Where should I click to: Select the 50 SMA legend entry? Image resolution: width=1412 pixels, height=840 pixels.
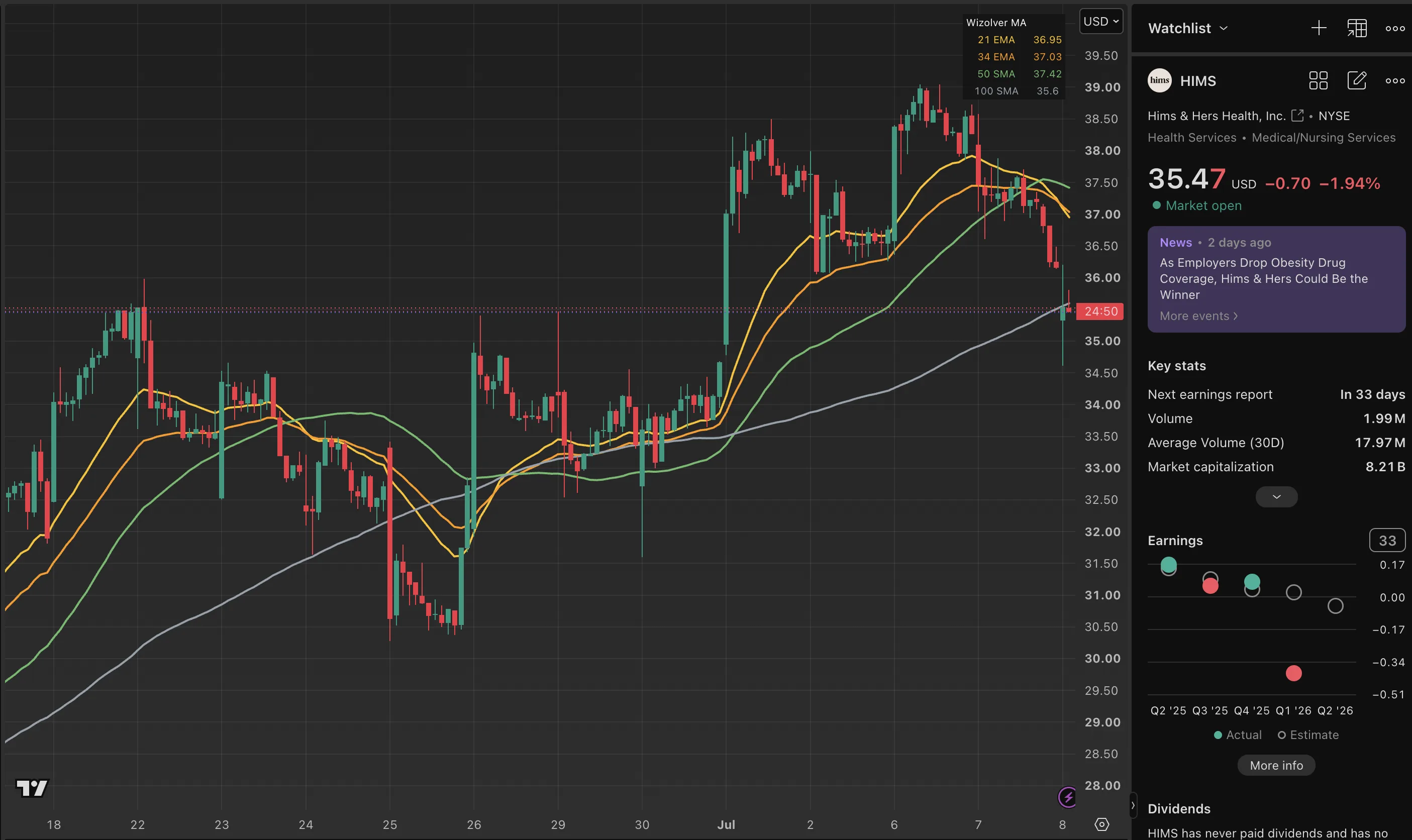pos(1019,73)
